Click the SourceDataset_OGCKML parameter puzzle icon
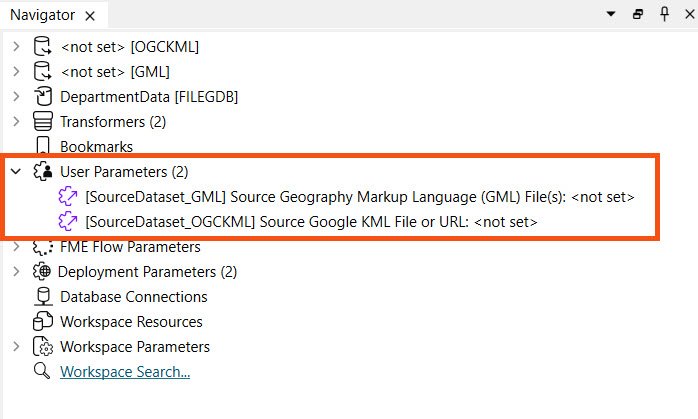Screen dimensions: 698x419 click(x=70, y=222)
